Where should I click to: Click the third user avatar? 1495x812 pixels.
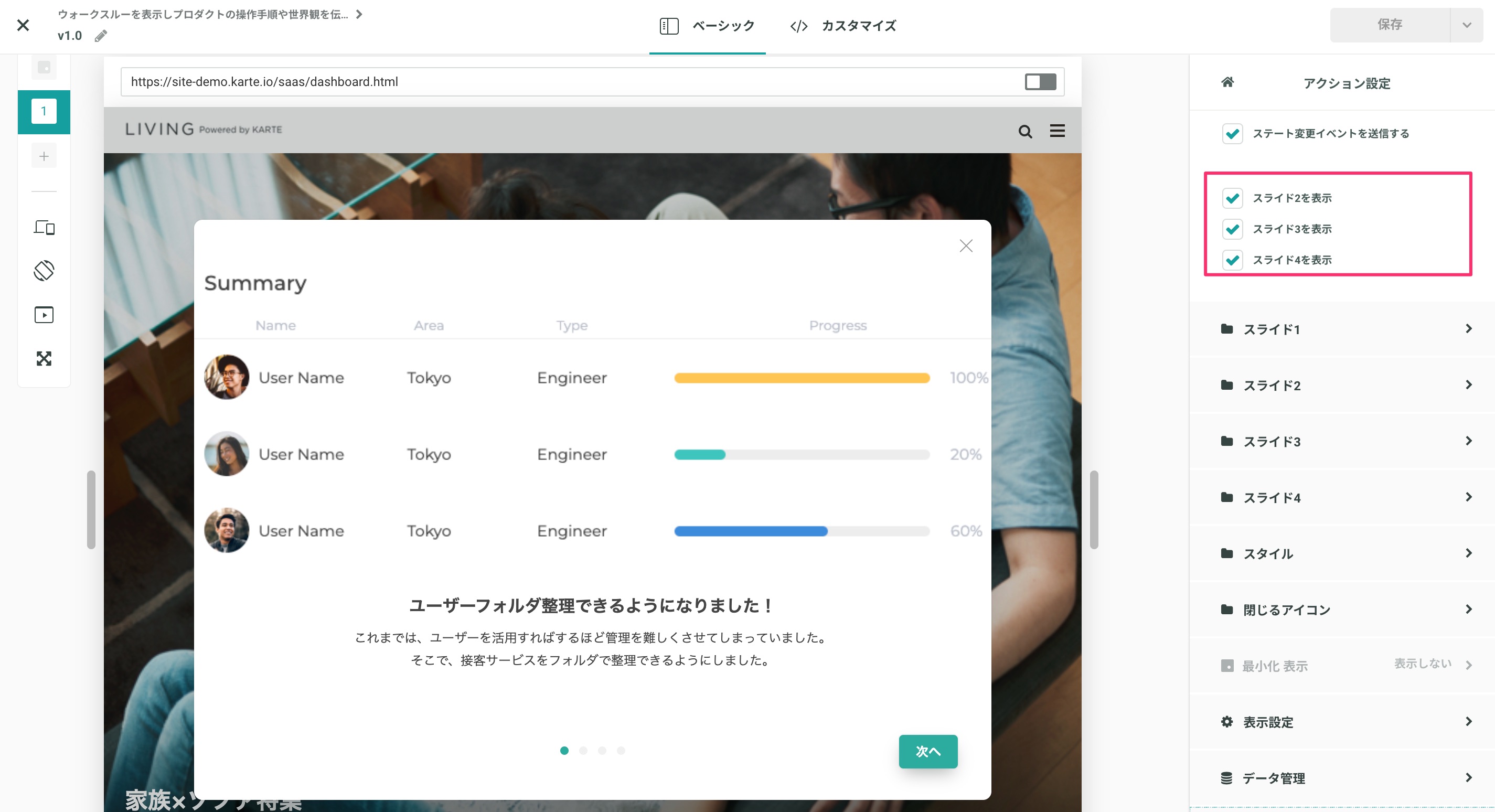[226, 530]
